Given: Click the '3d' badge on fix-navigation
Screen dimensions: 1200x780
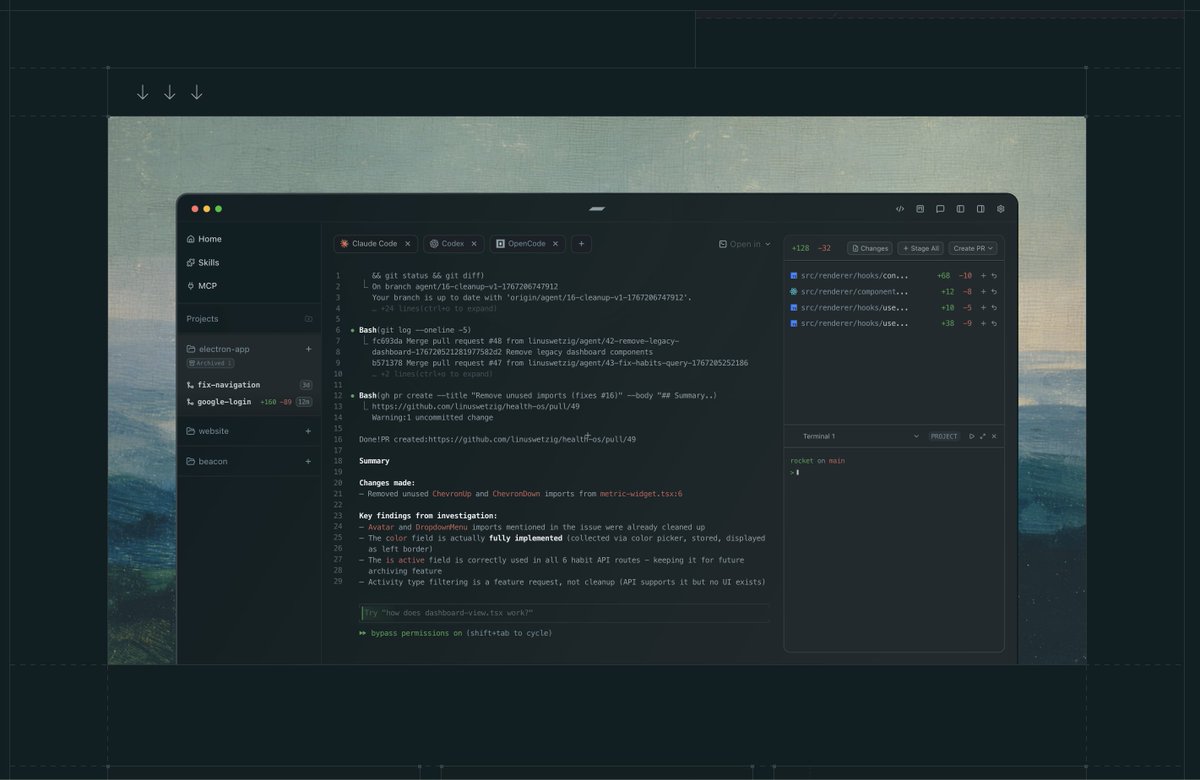Looking at the screenshot, I should [305, 385].
